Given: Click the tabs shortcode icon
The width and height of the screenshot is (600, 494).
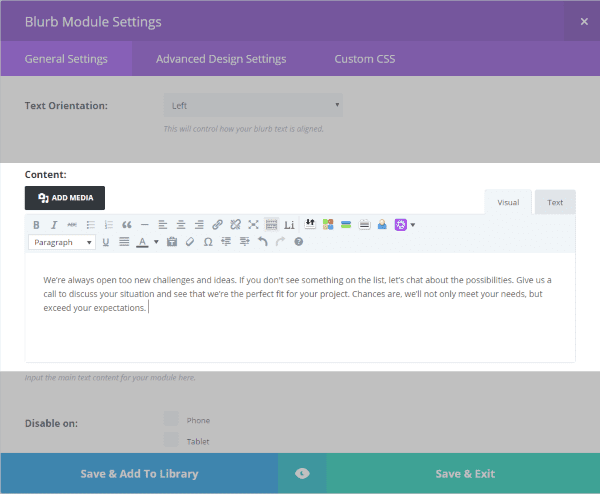Looking at the screenshot, I should pos(364,224).
